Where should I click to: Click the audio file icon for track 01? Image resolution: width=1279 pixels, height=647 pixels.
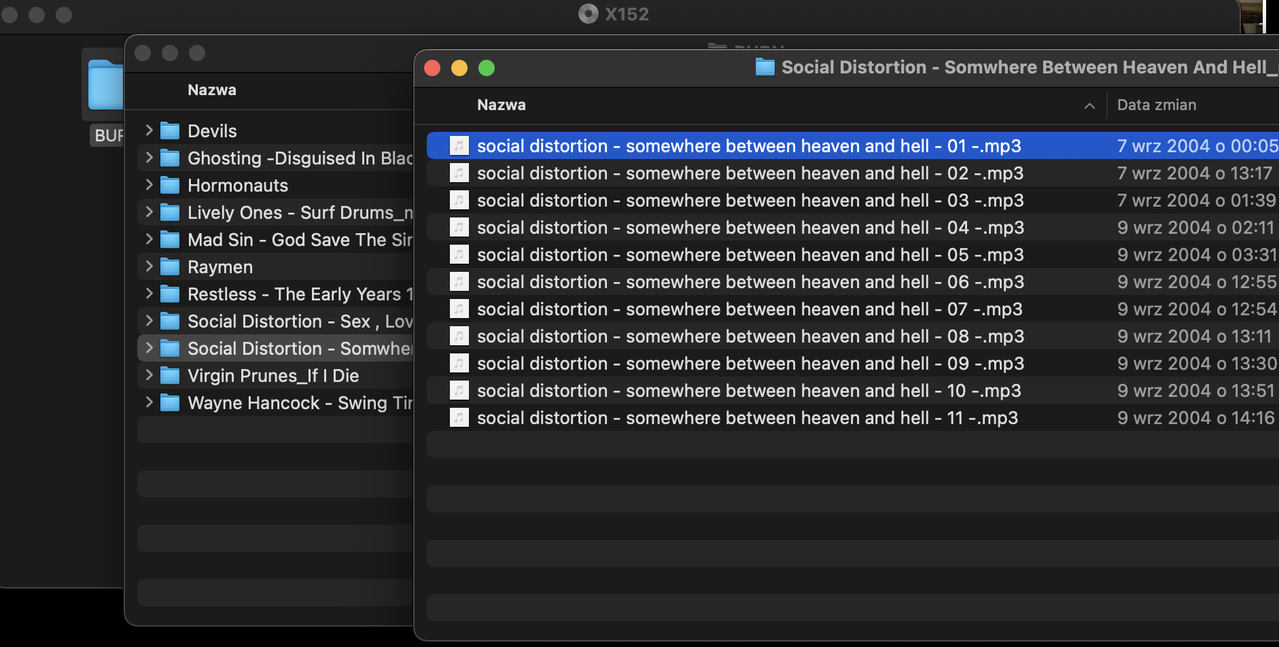[459, 146]
